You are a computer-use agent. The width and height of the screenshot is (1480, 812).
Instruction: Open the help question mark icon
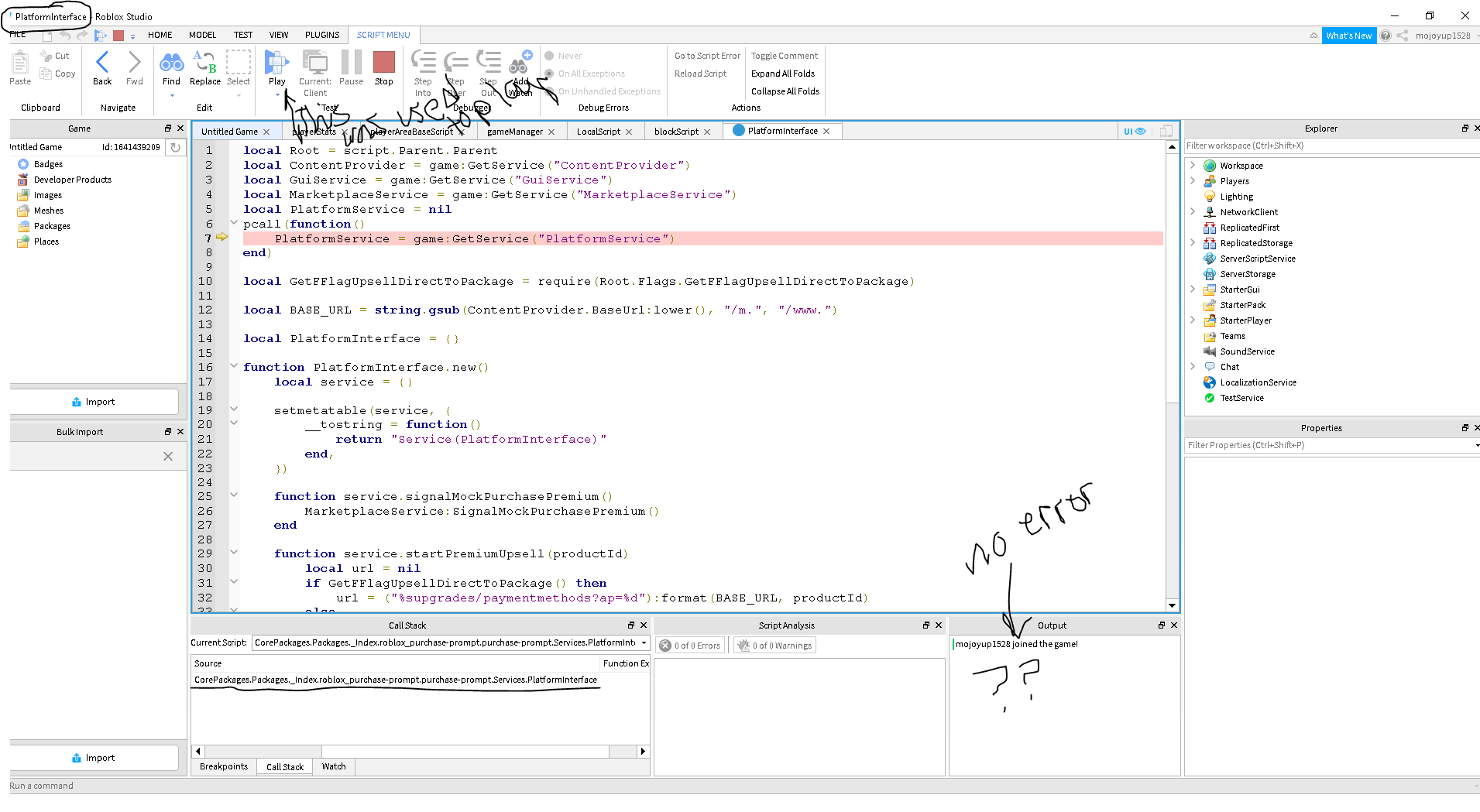[x=1386, y=36]
